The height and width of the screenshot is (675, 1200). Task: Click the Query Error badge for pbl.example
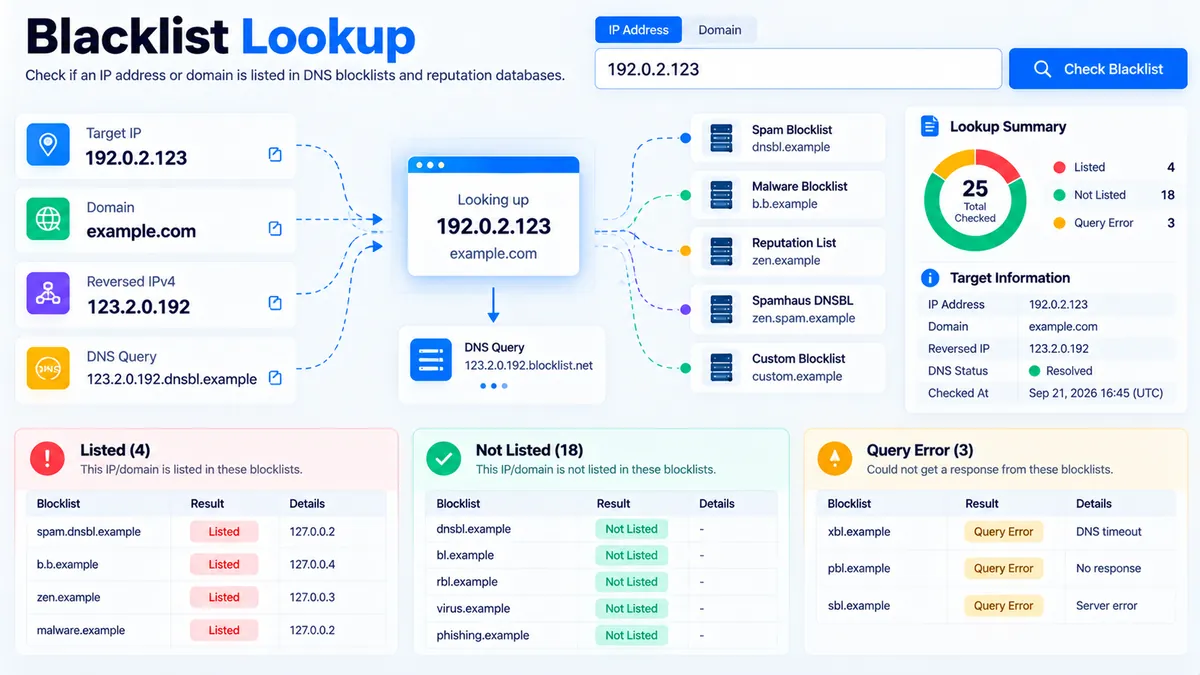1003,568
